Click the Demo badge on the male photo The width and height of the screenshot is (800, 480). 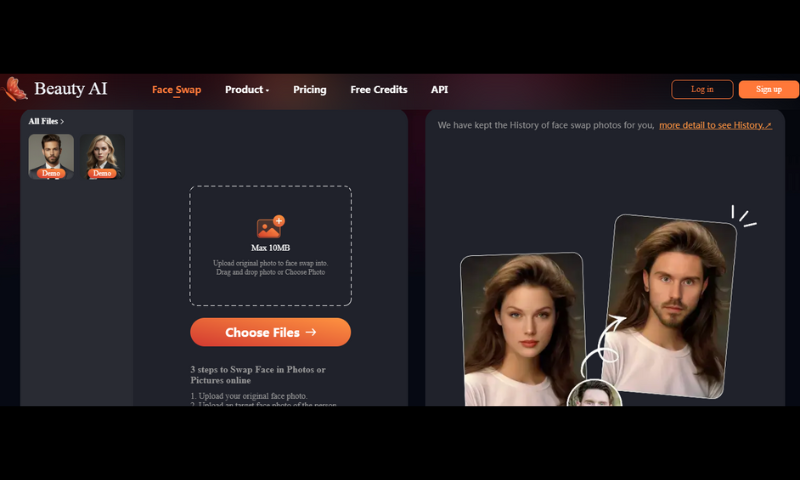[50, 173]
